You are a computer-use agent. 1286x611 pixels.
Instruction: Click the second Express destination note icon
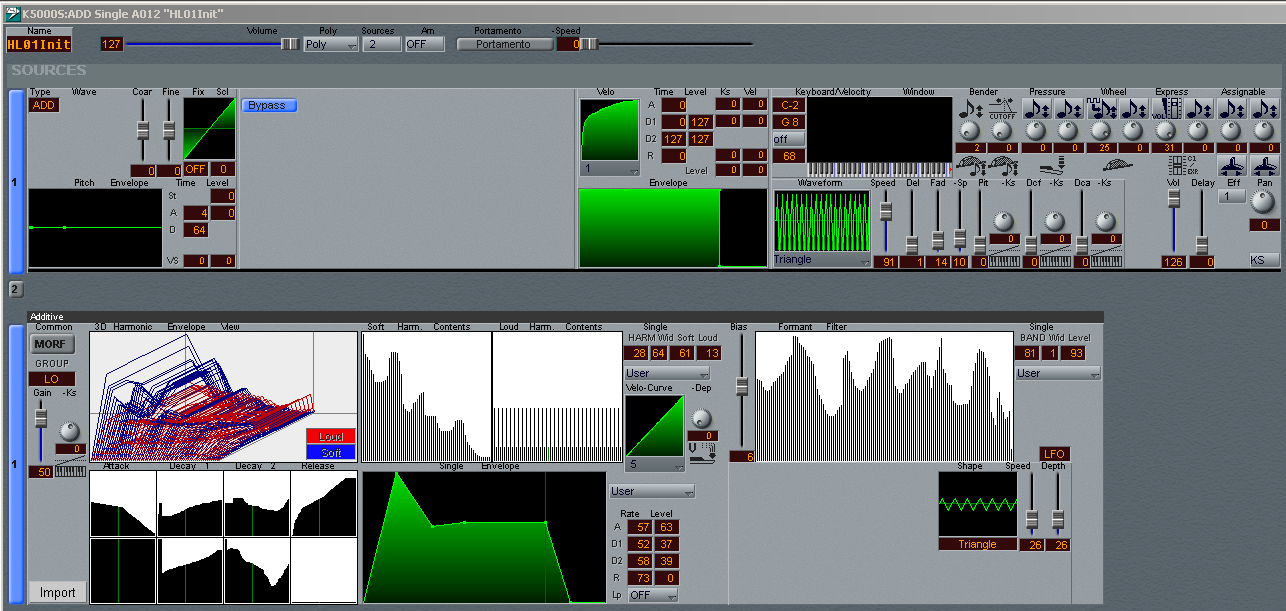(x=1200, y=108)
